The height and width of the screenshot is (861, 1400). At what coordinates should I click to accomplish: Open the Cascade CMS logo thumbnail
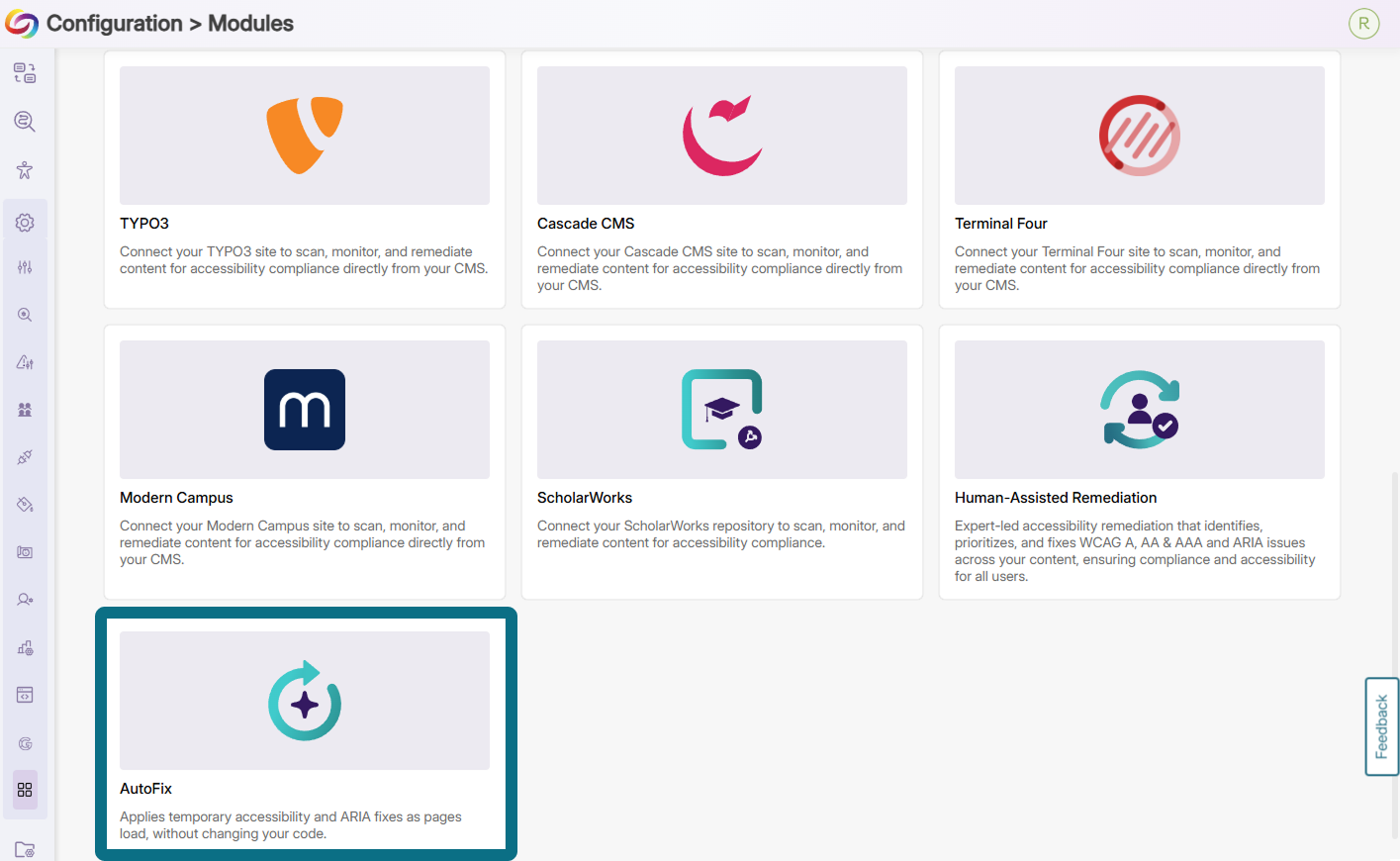click(x=722, y=136)
